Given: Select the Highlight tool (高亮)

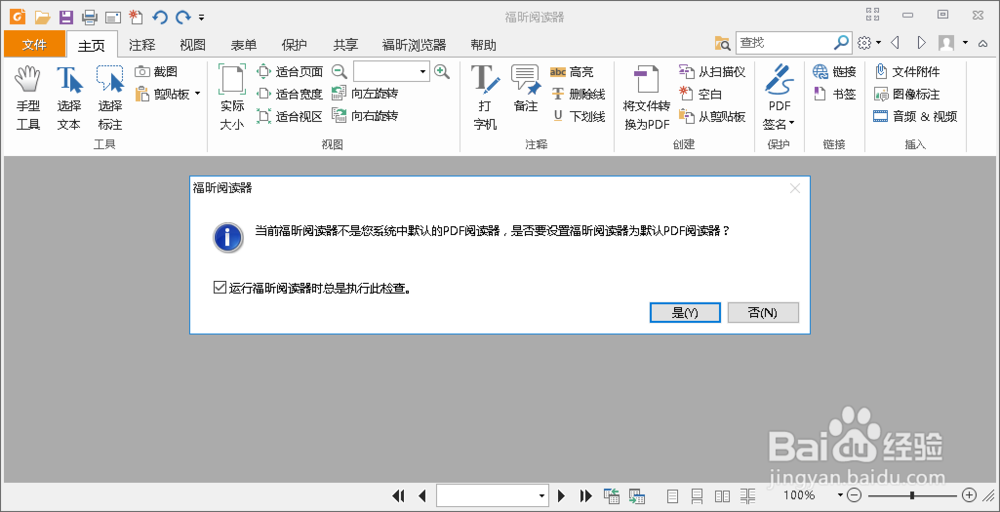Looking at the screenshot, I should coord(571,72).
